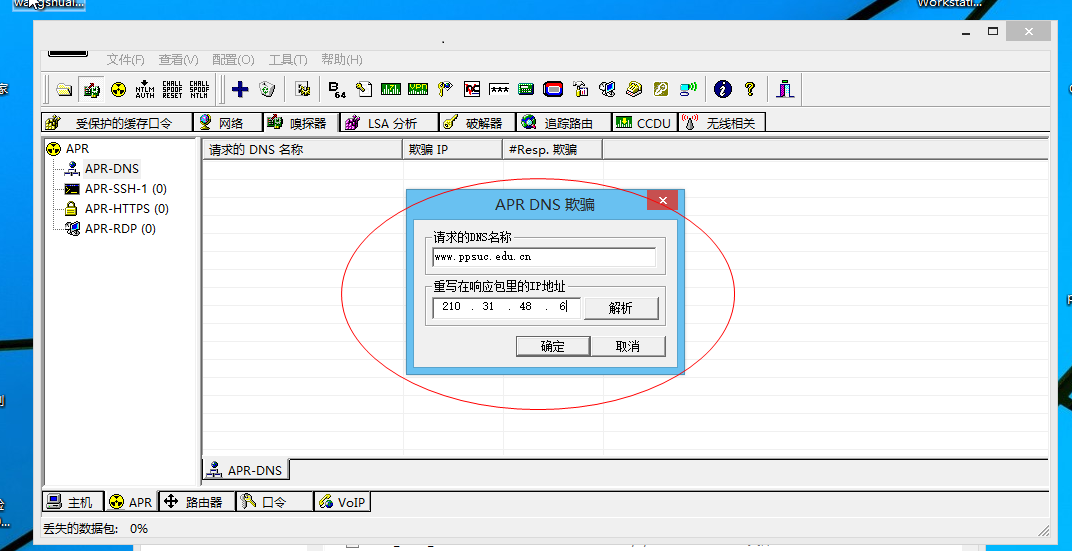Switch to the bottom 主机 tab
1072x551 pixels.
(72, 502)
